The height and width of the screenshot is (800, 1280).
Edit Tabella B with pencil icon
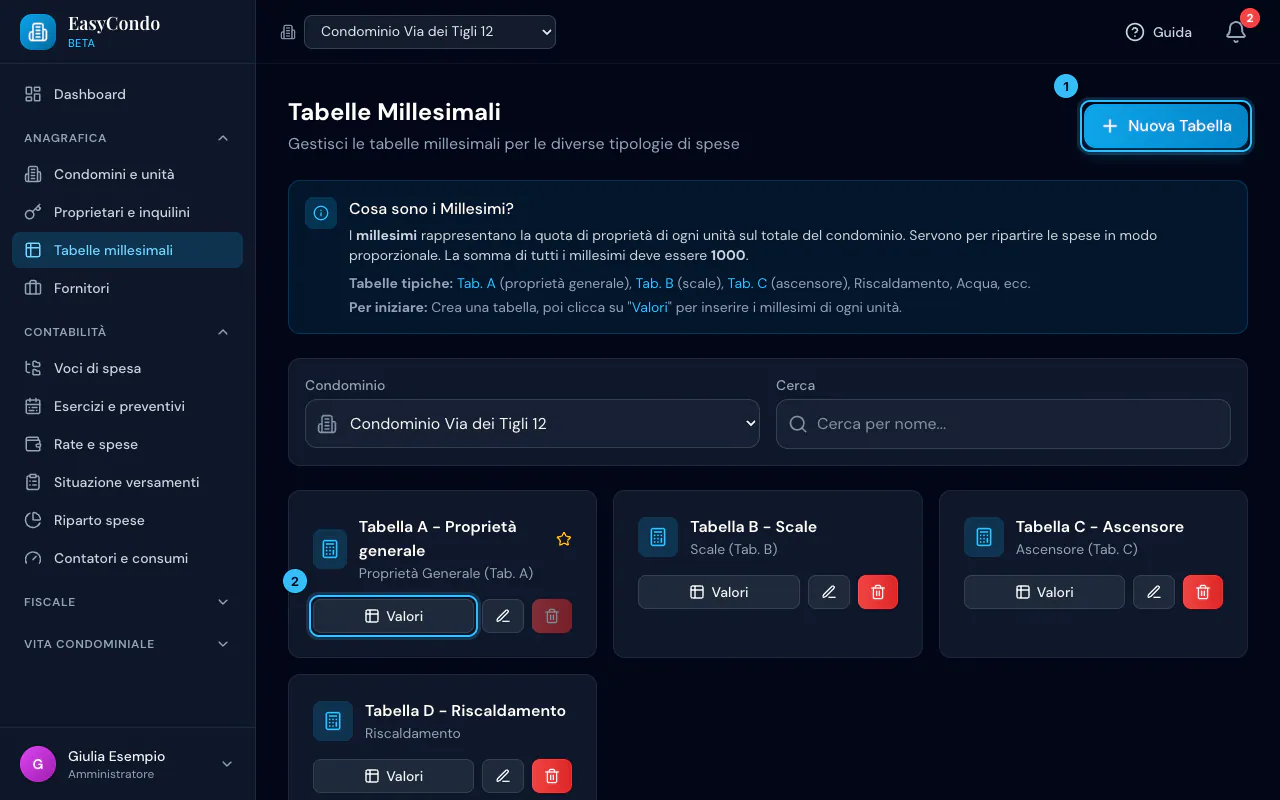829,592
